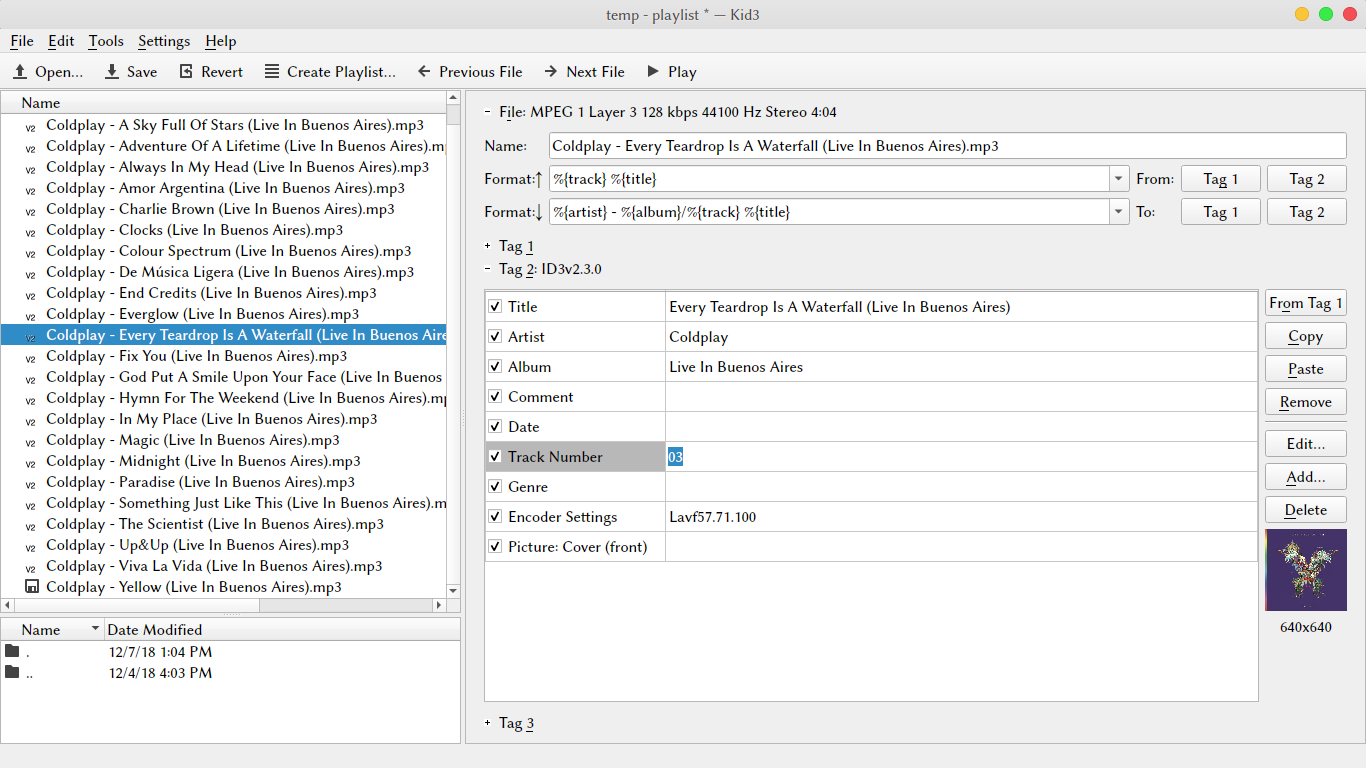Screen dimensions: 1366x768
Task: Open the %{track} %{title} format dropdown
Action: (1119, 180)
